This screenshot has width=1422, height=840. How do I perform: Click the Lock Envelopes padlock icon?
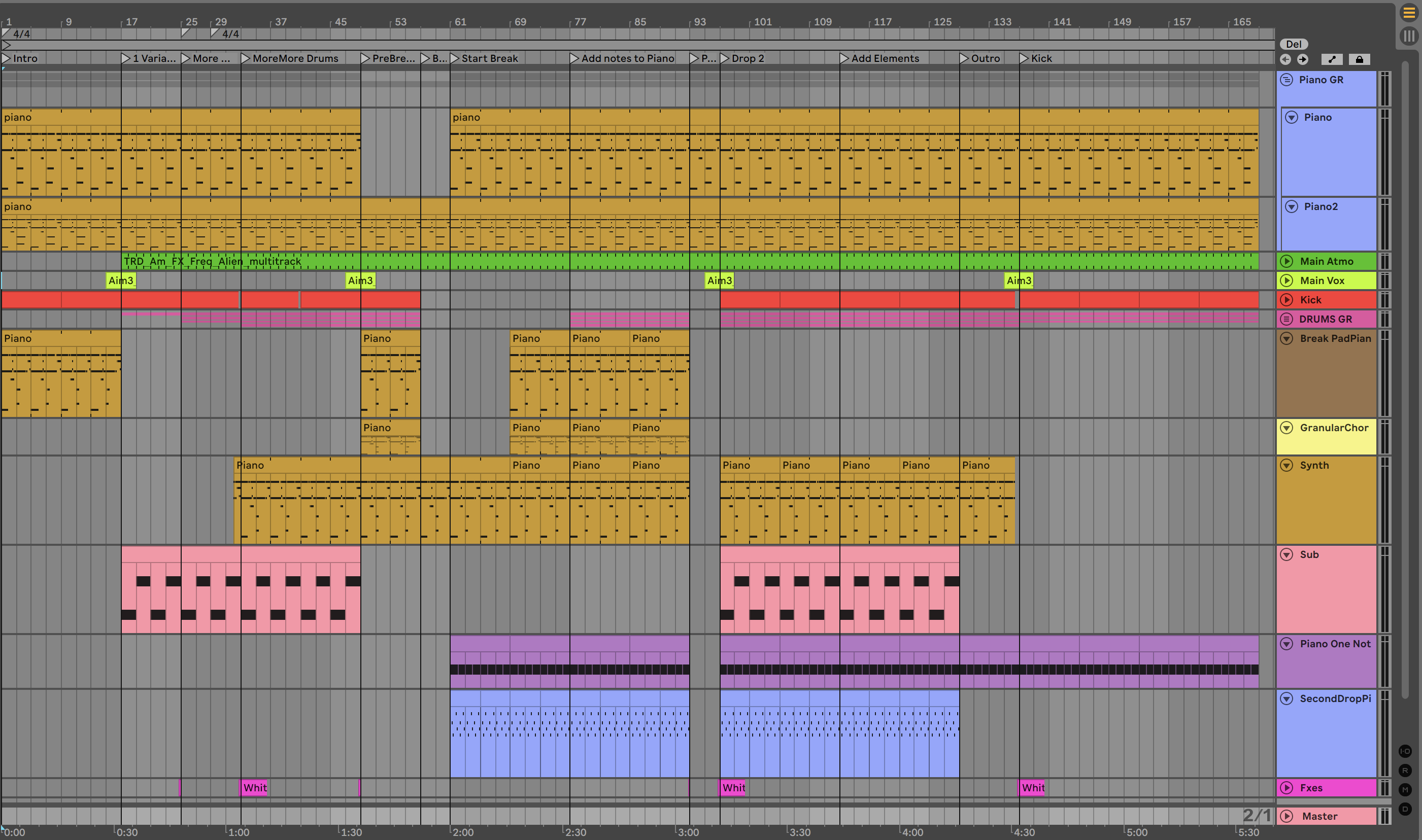pos(1359,59)
